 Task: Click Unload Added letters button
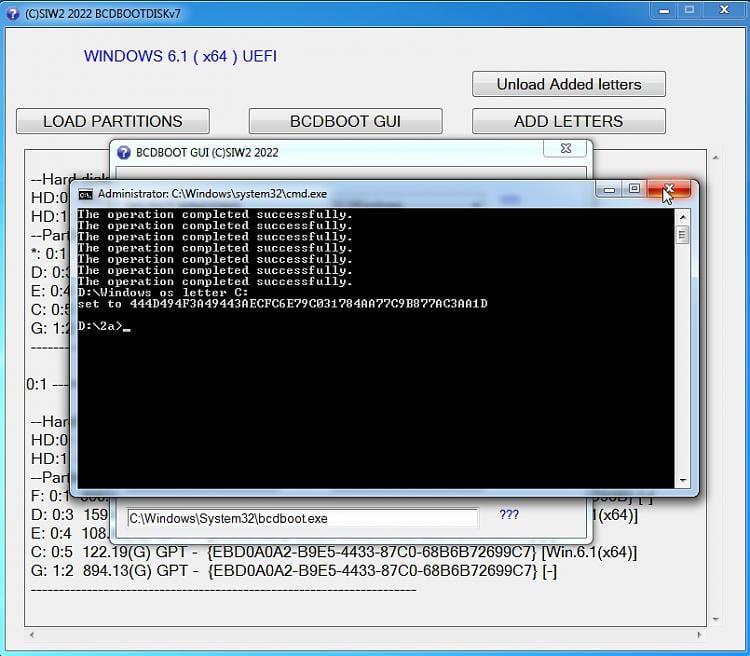569,84
